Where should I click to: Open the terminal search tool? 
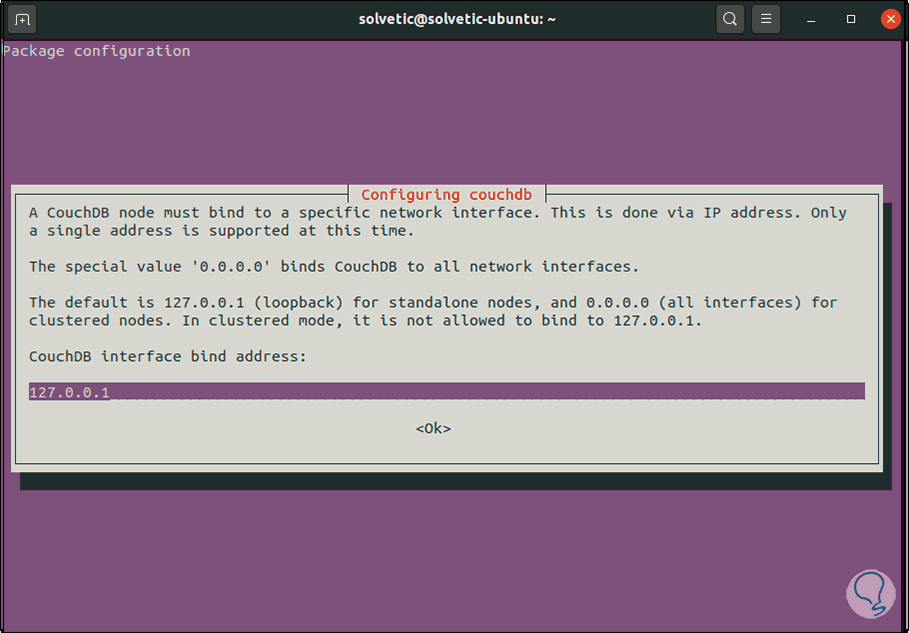730,20
